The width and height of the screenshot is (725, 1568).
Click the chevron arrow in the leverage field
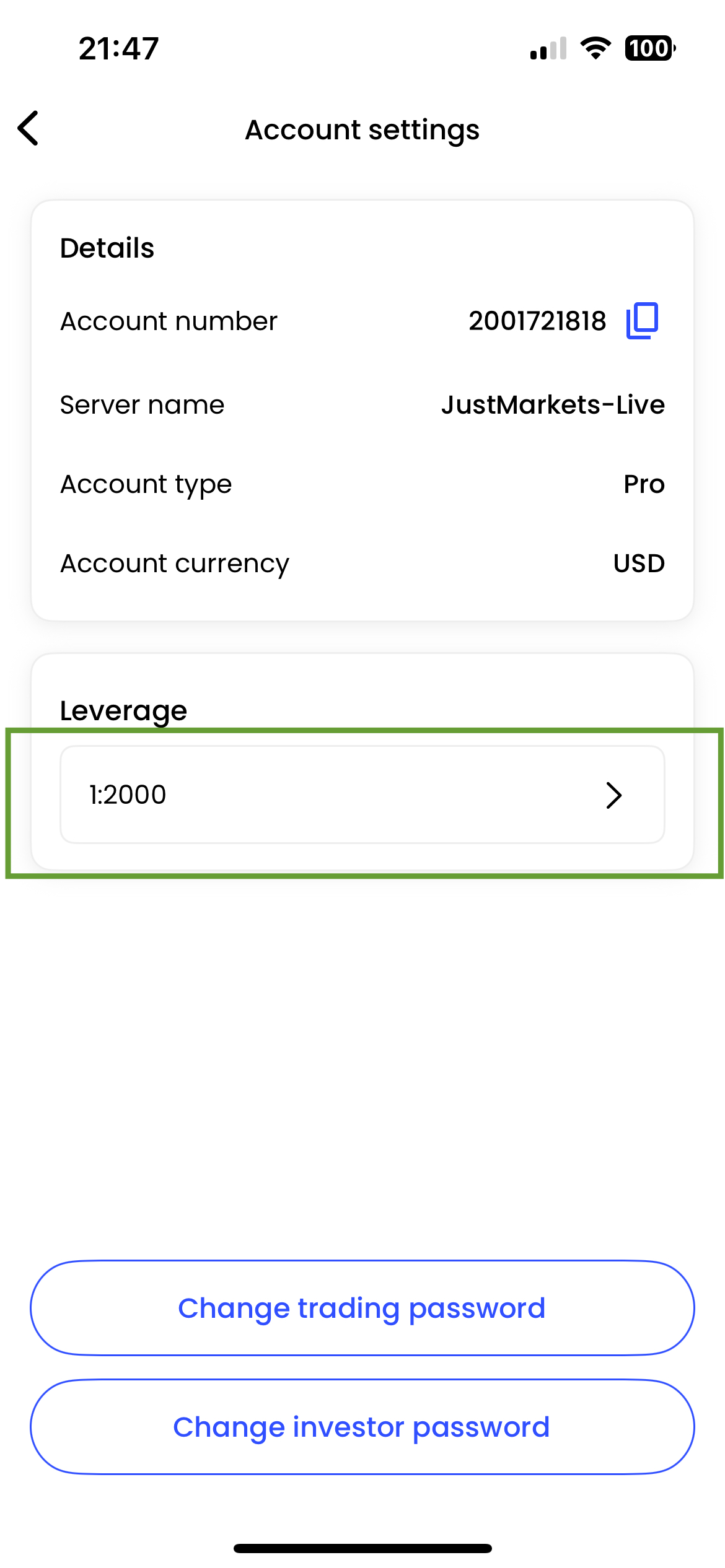coord(613,795)
